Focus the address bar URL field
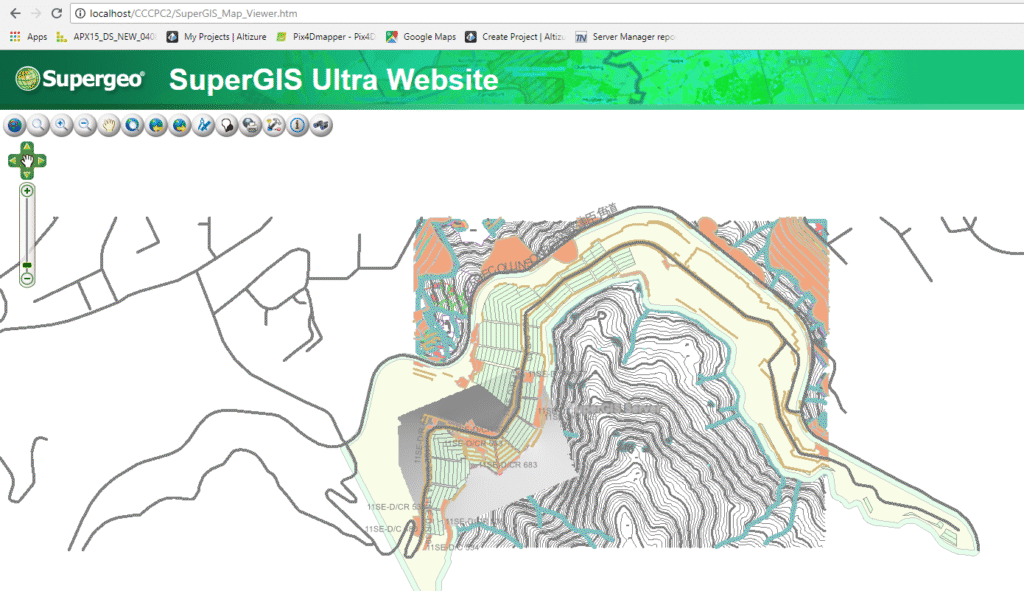The height and width of the screenshot is (591, 1024). (549, 13)
